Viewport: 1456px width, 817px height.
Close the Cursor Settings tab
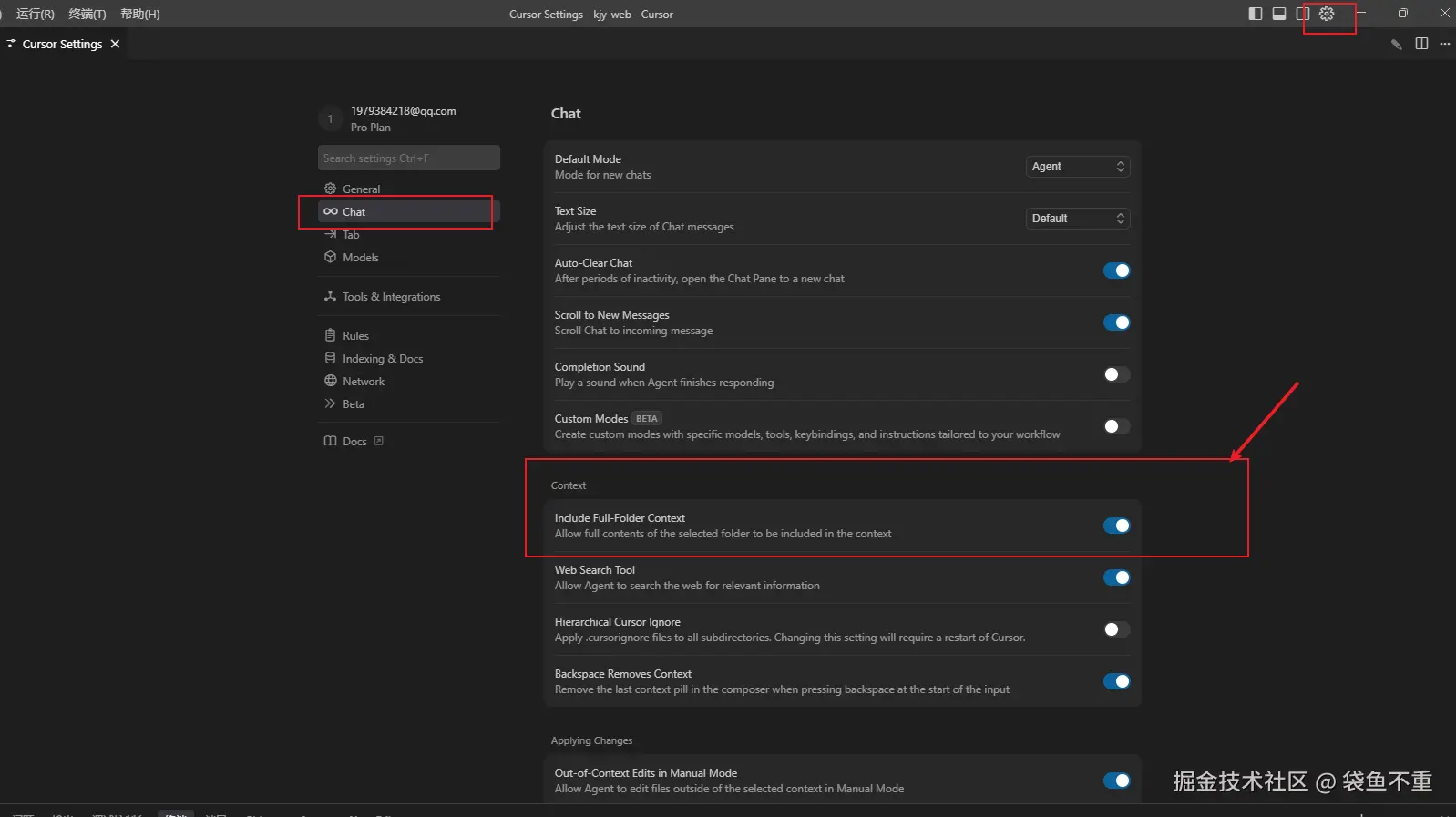click(x=115, y=44)
